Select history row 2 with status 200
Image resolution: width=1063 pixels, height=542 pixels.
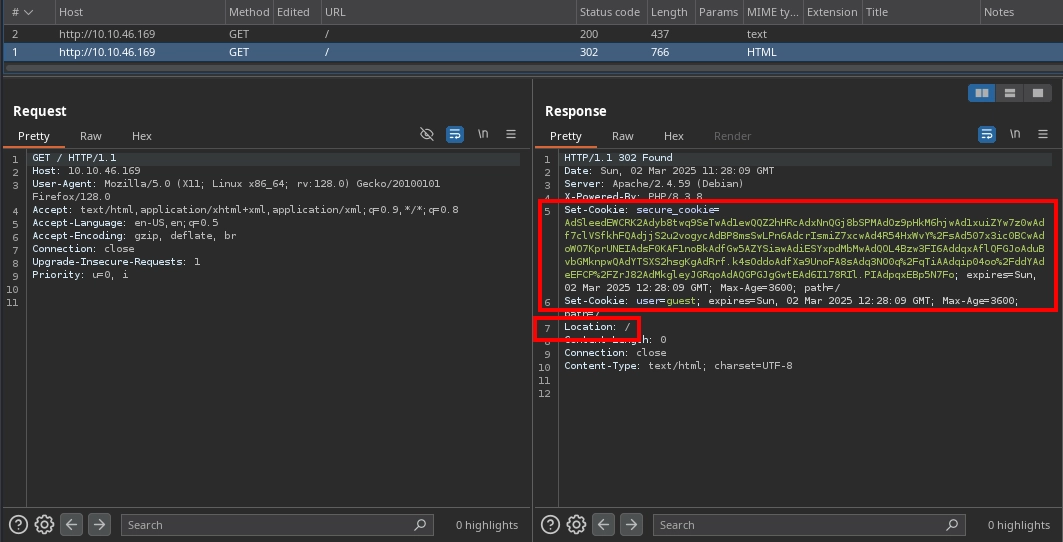[300, 34]
